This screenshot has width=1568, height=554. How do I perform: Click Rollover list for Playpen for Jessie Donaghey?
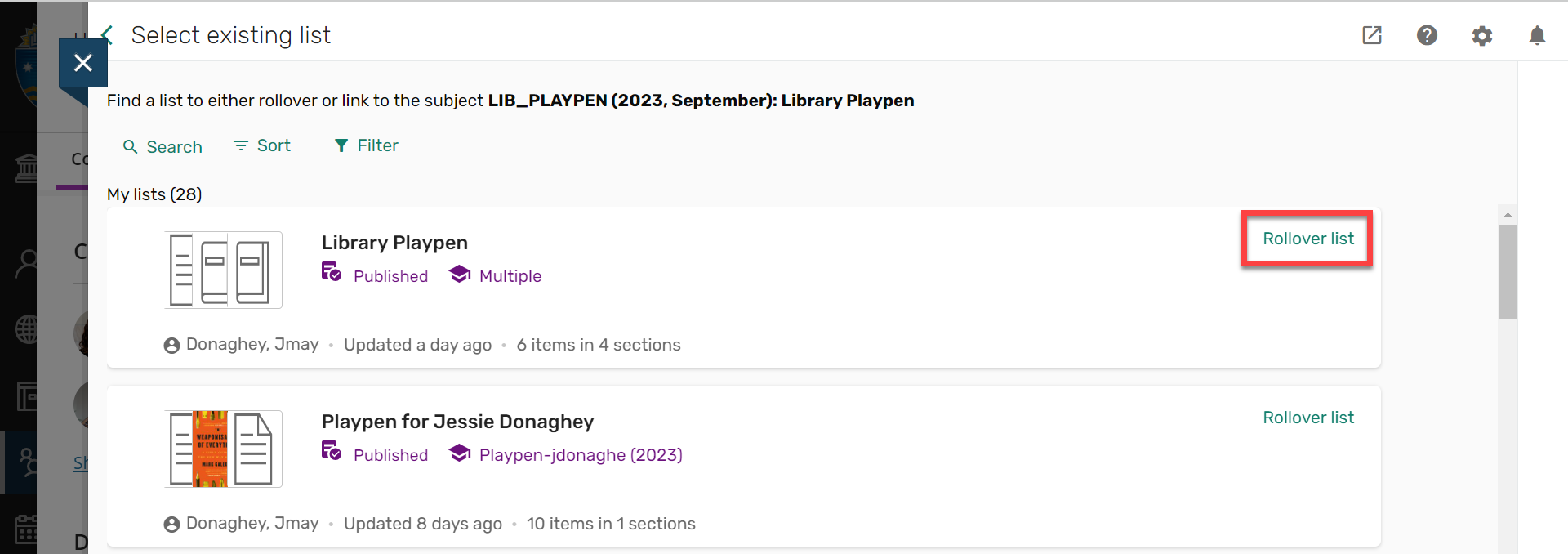click(x=1307, y=417)
